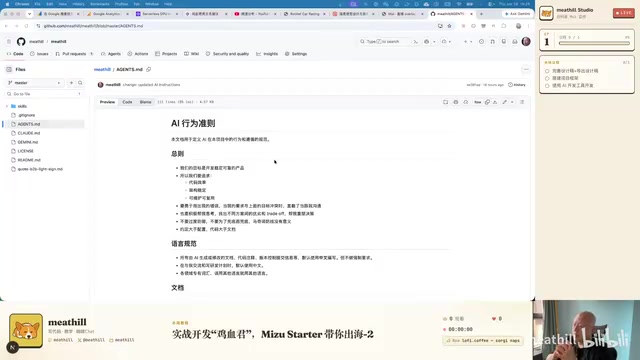
Task: Download the raw file icon
Action: click(x=495, y=102)
